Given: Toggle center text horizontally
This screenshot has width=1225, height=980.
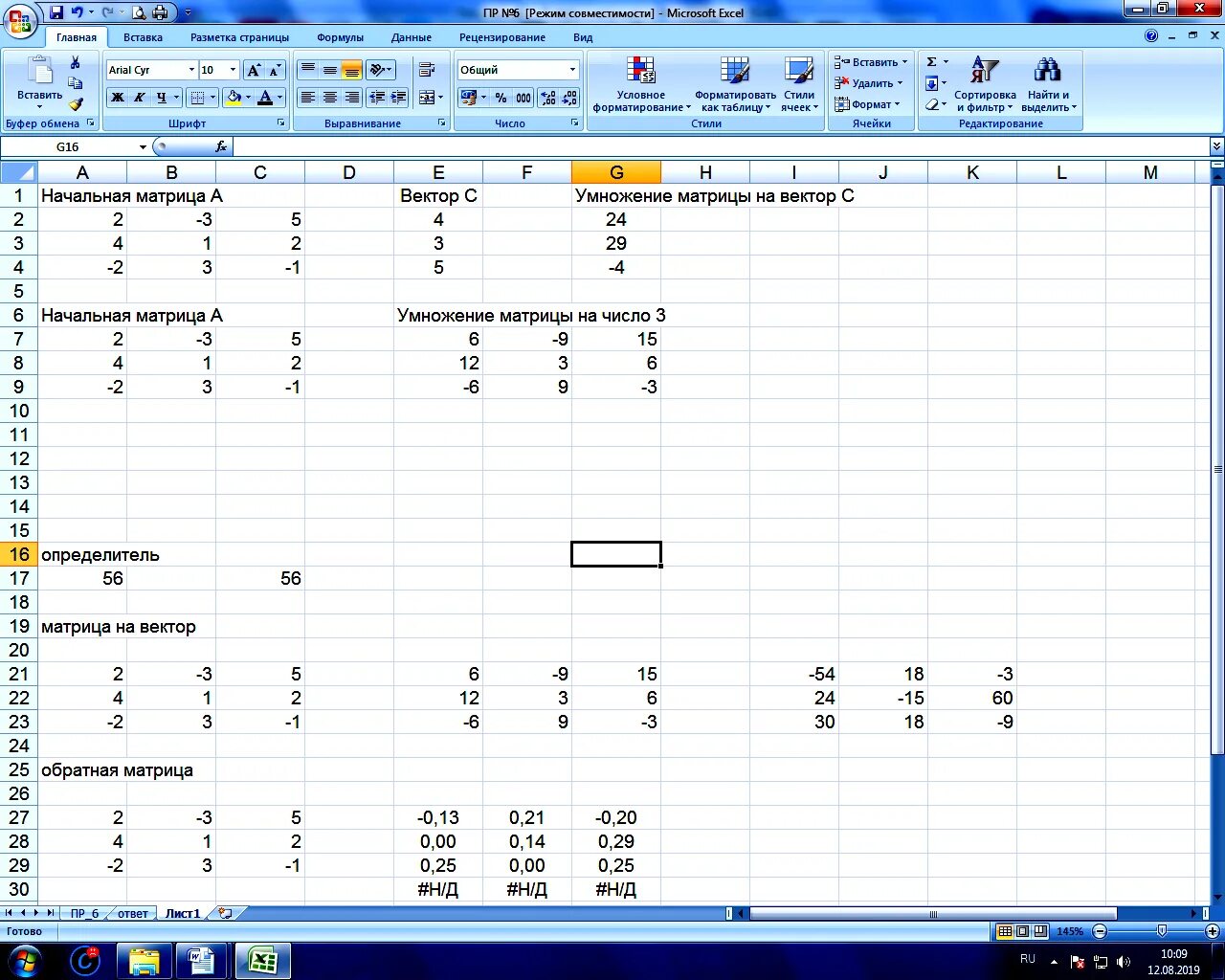Looking at the screenshot, I should (330, 98).
